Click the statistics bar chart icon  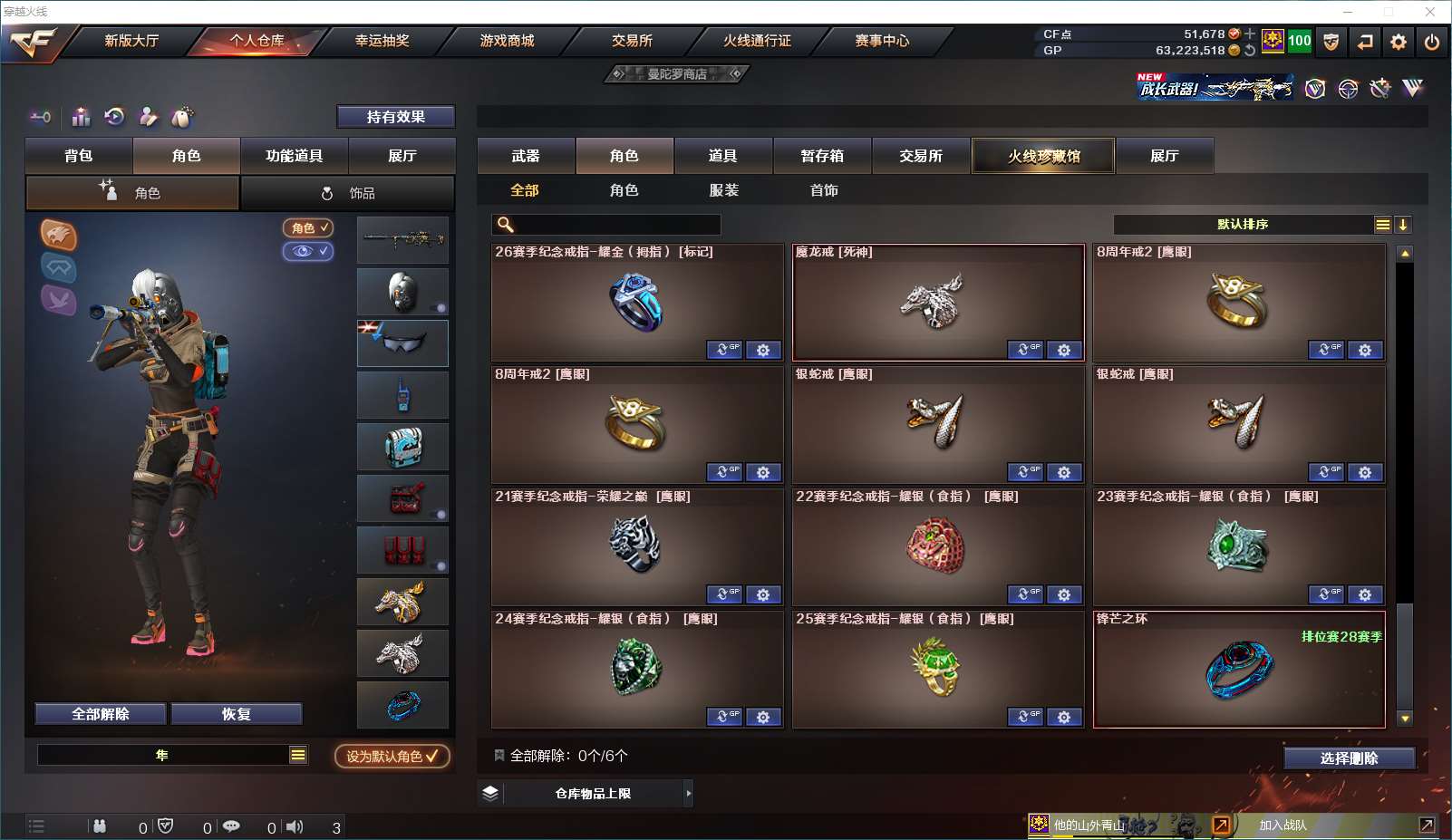[x=82, y=117]
